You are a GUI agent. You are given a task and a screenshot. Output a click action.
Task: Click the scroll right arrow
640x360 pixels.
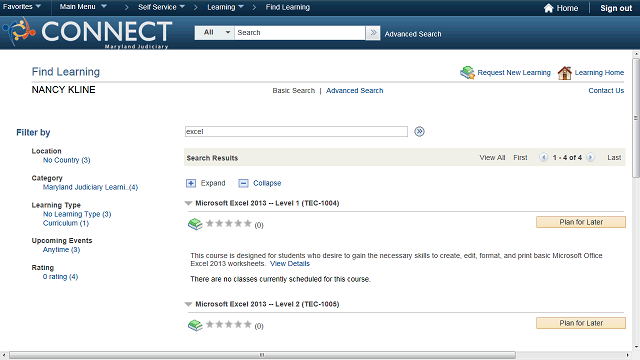click(x=628, y=355)
